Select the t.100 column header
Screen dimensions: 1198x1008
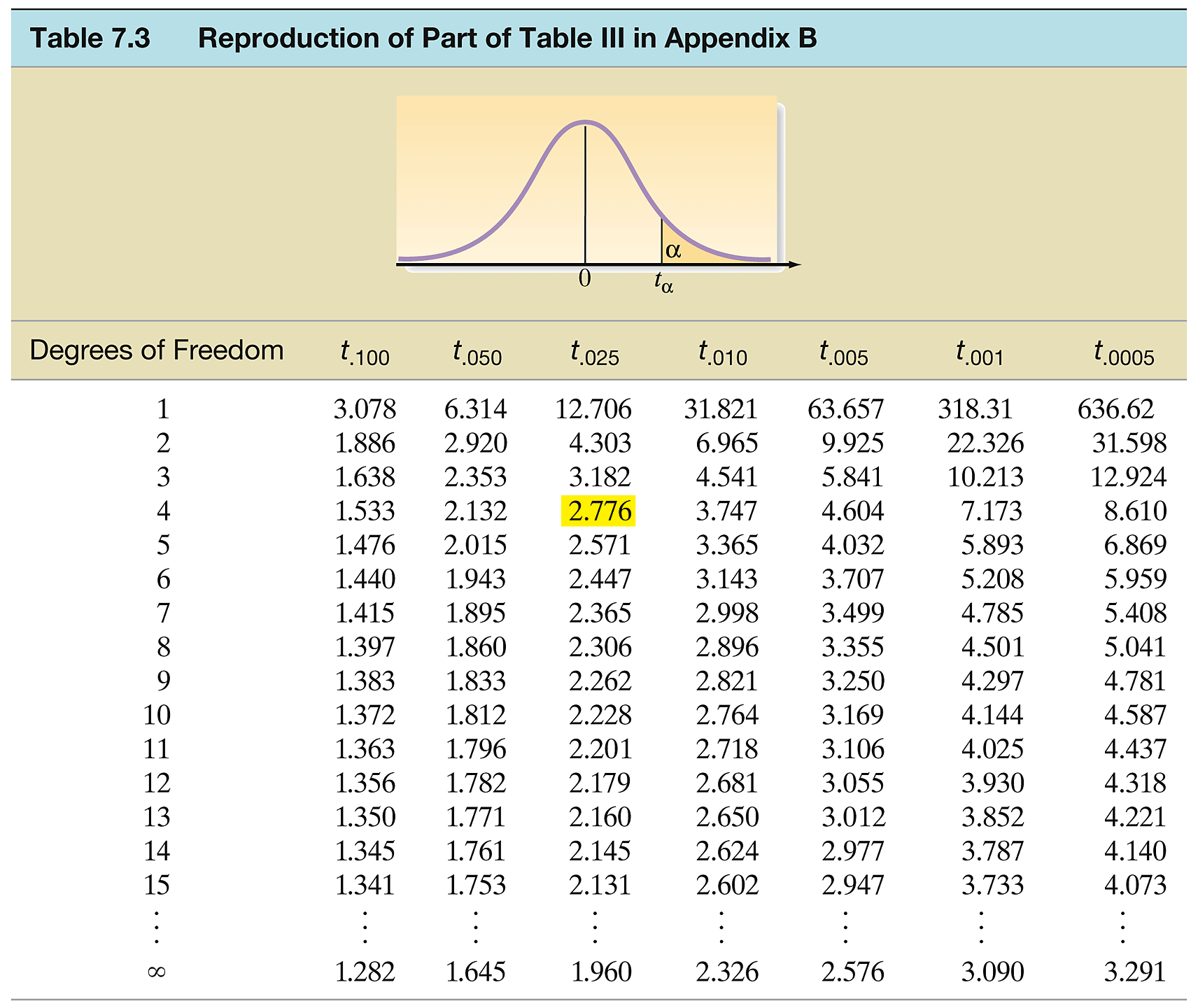tap(365, 352)
